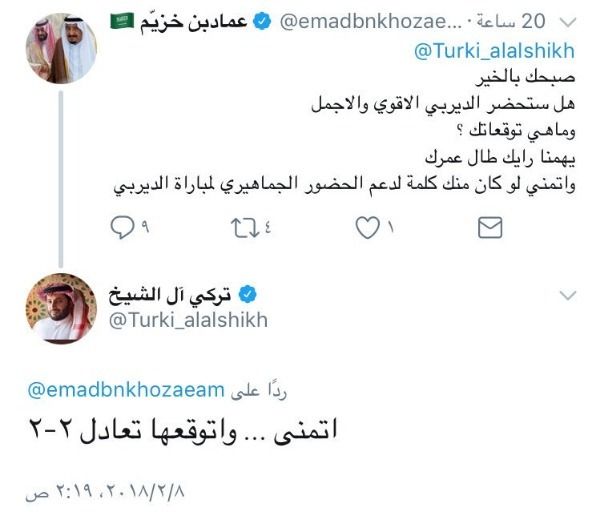Click the @Turki_alalshikh handle under the name
Viewport: 600px width, 519px height.
(x=188, y=320)
